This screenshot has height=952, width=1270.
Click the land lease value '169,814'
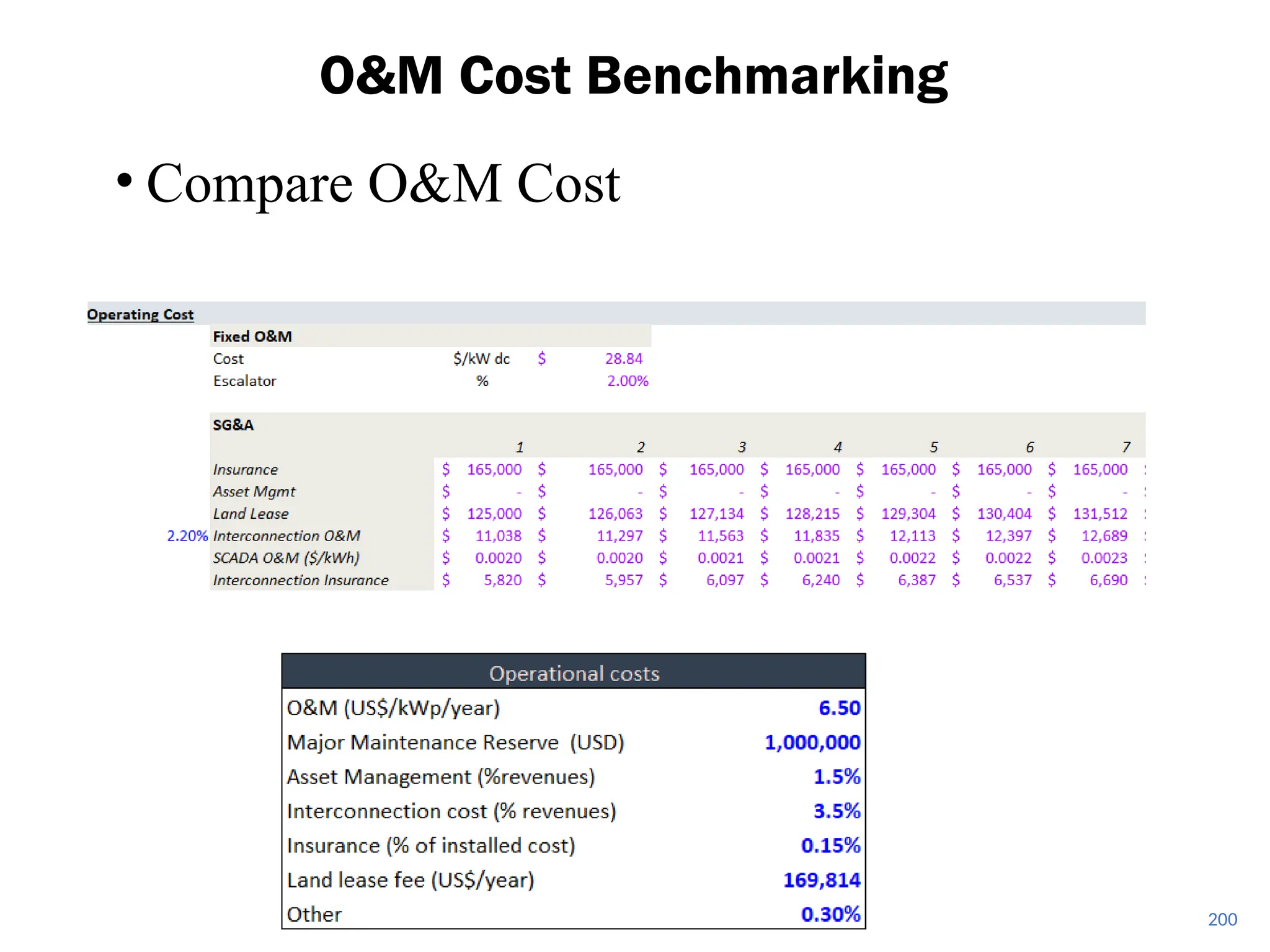[822, 880]
